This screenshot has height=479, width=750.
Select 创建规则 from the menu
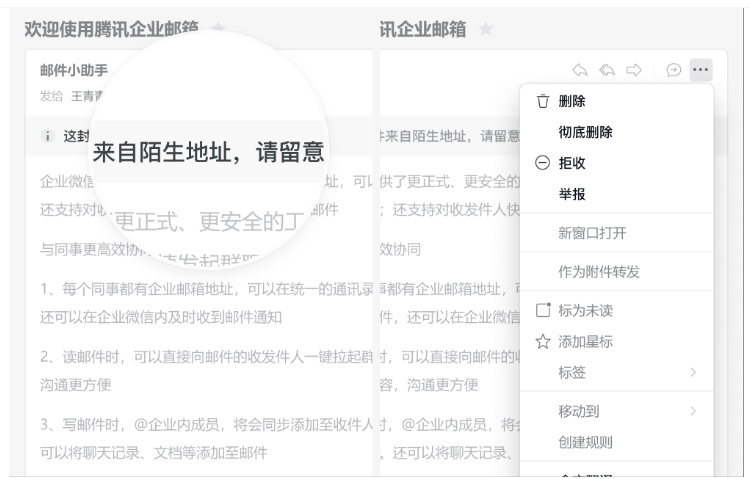[585, 442]
